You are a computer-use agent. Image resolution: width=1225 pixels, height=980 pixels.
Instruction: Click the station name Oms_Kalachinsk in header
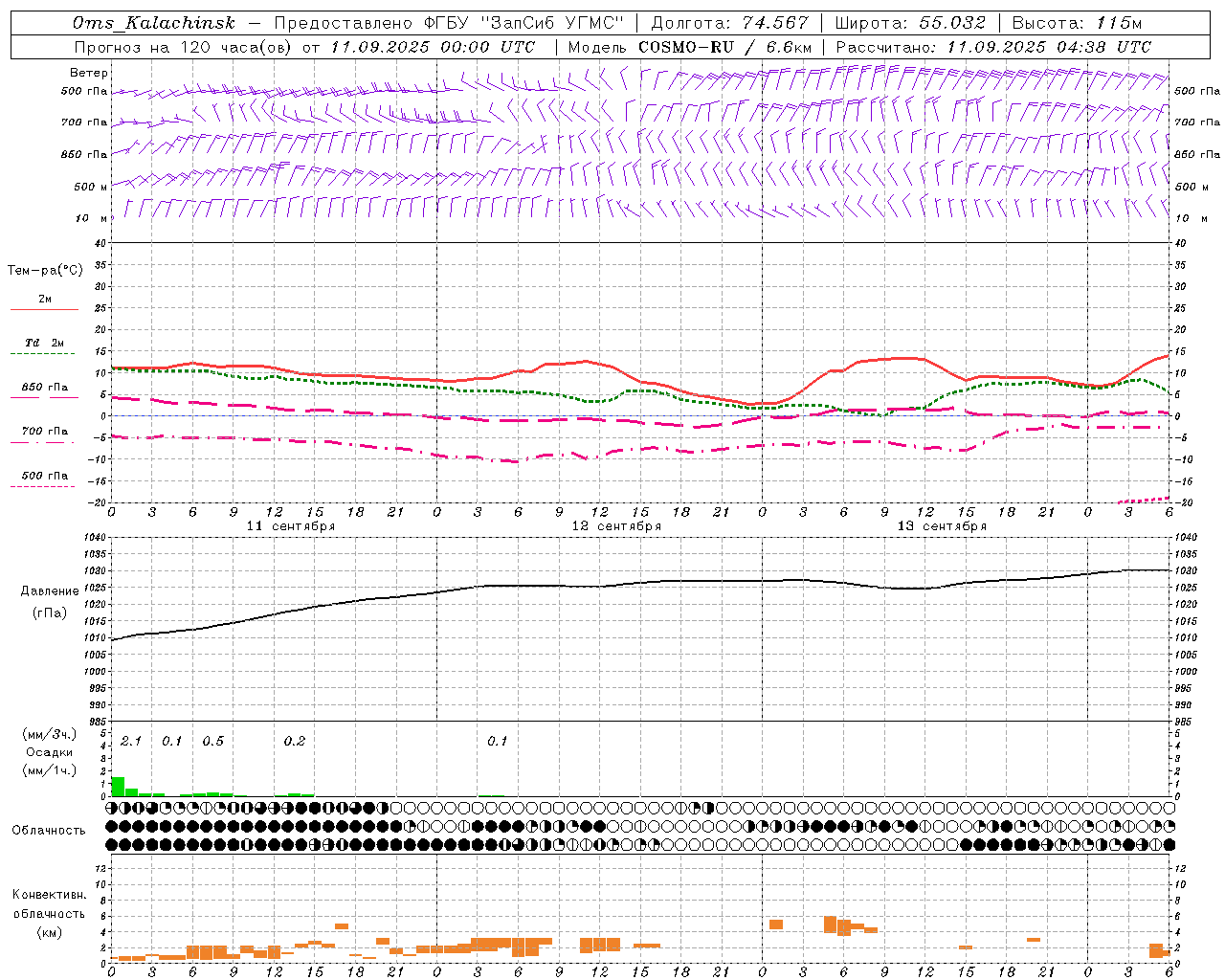(x=153, y=23)
